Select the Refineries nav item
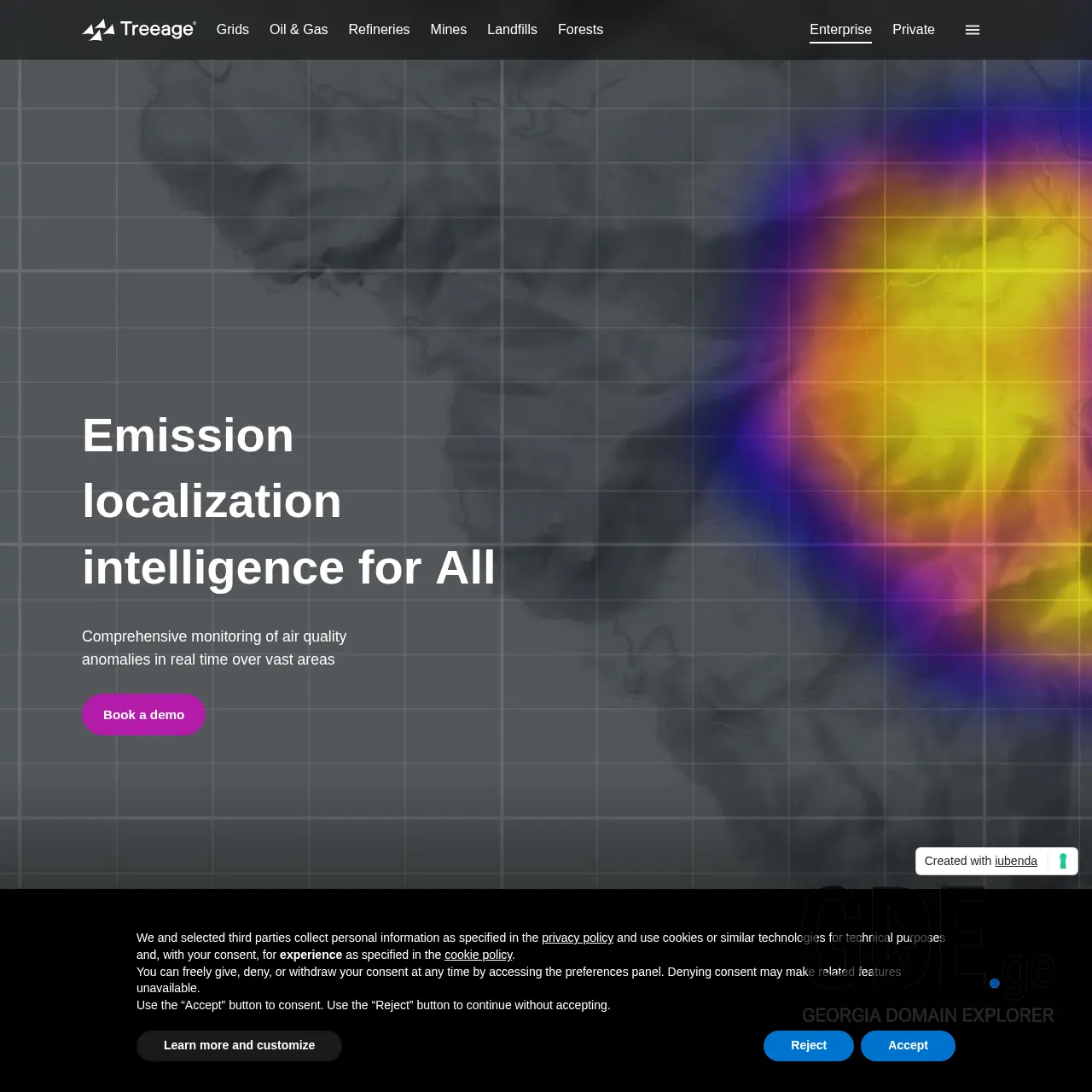 click(379, 29)
